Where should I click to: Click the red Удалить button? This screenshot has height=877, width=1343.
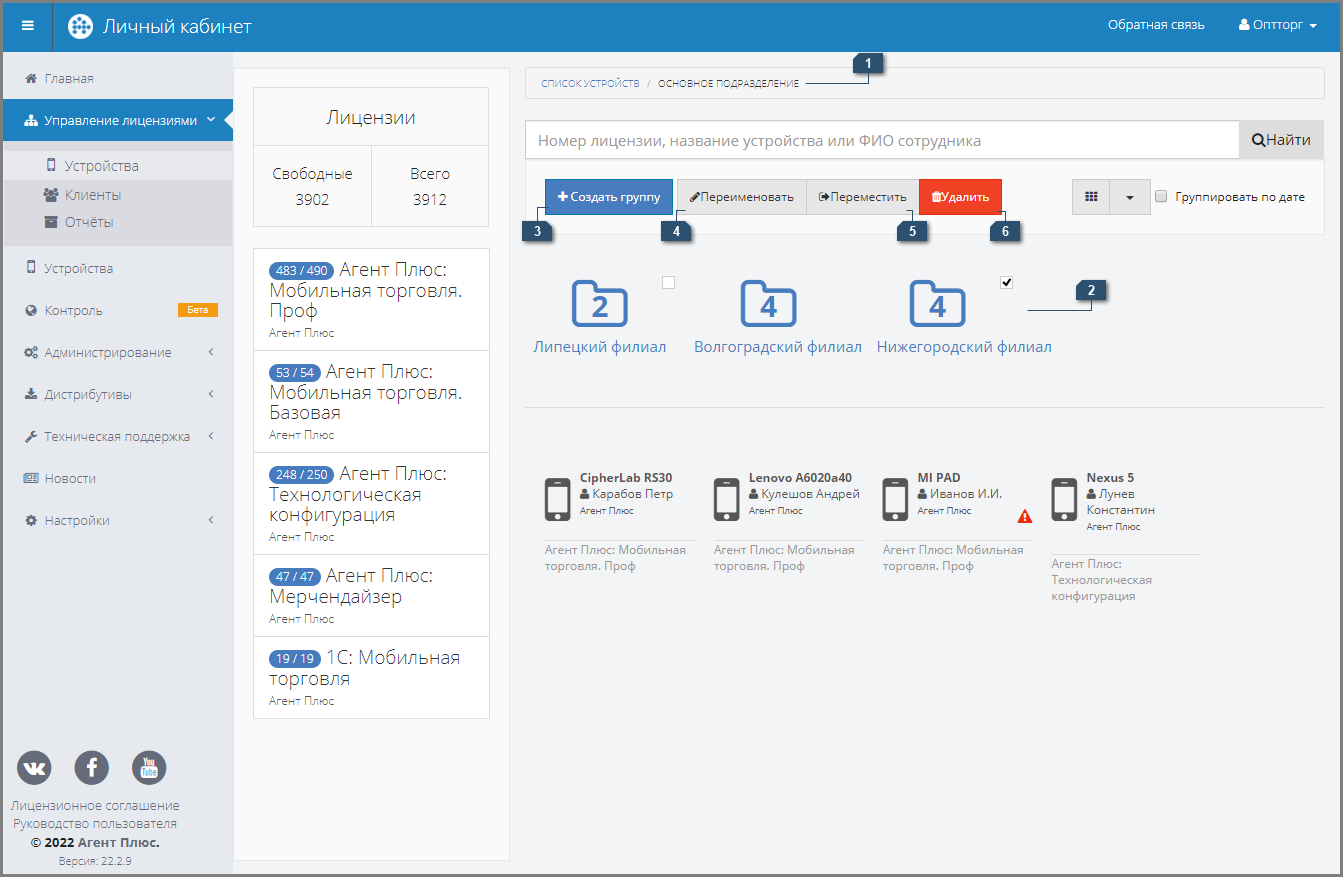click(x=960, y=197)
